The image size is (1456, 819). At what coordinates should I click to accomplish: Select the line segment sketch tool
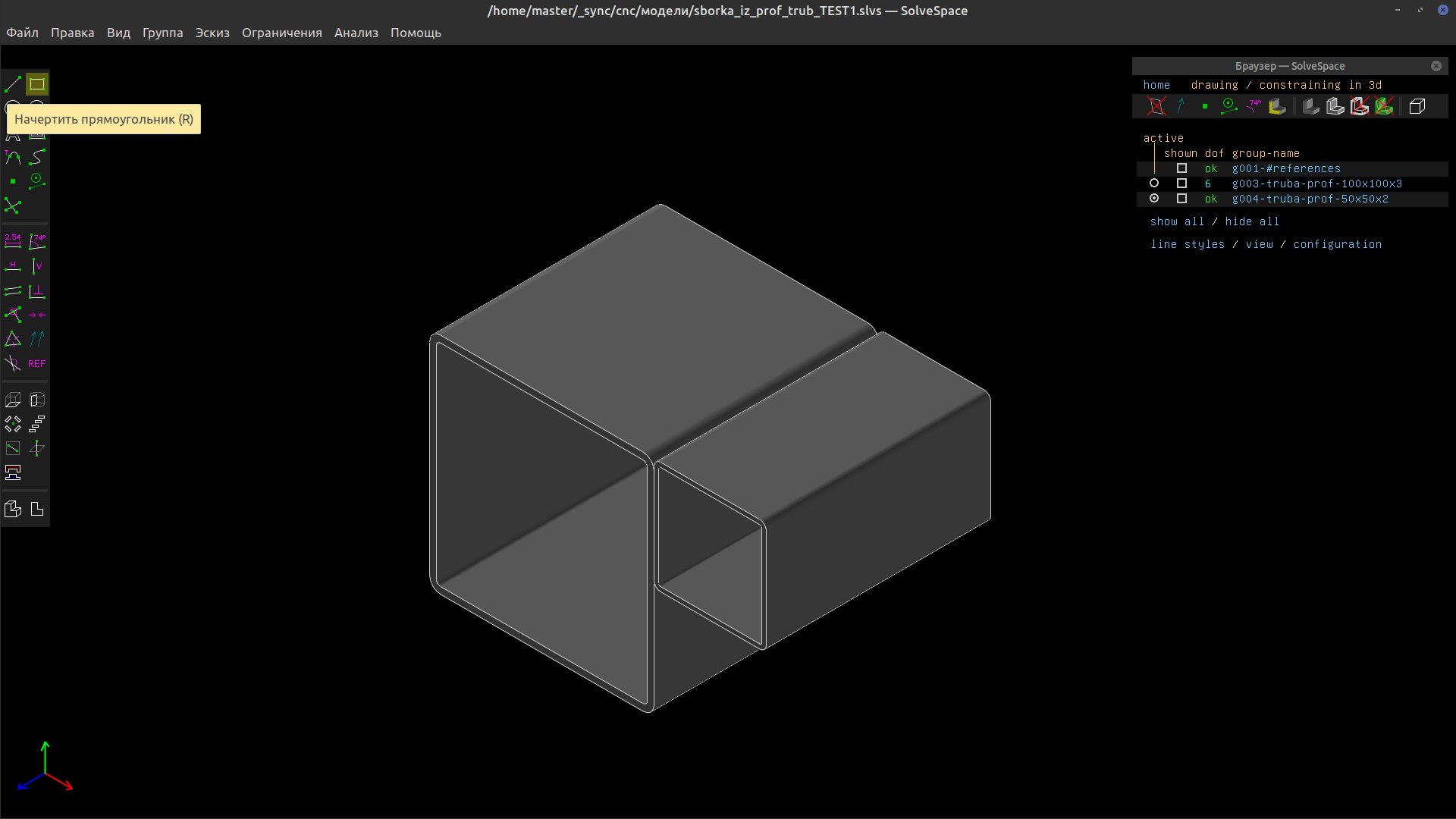click(13, 84)
